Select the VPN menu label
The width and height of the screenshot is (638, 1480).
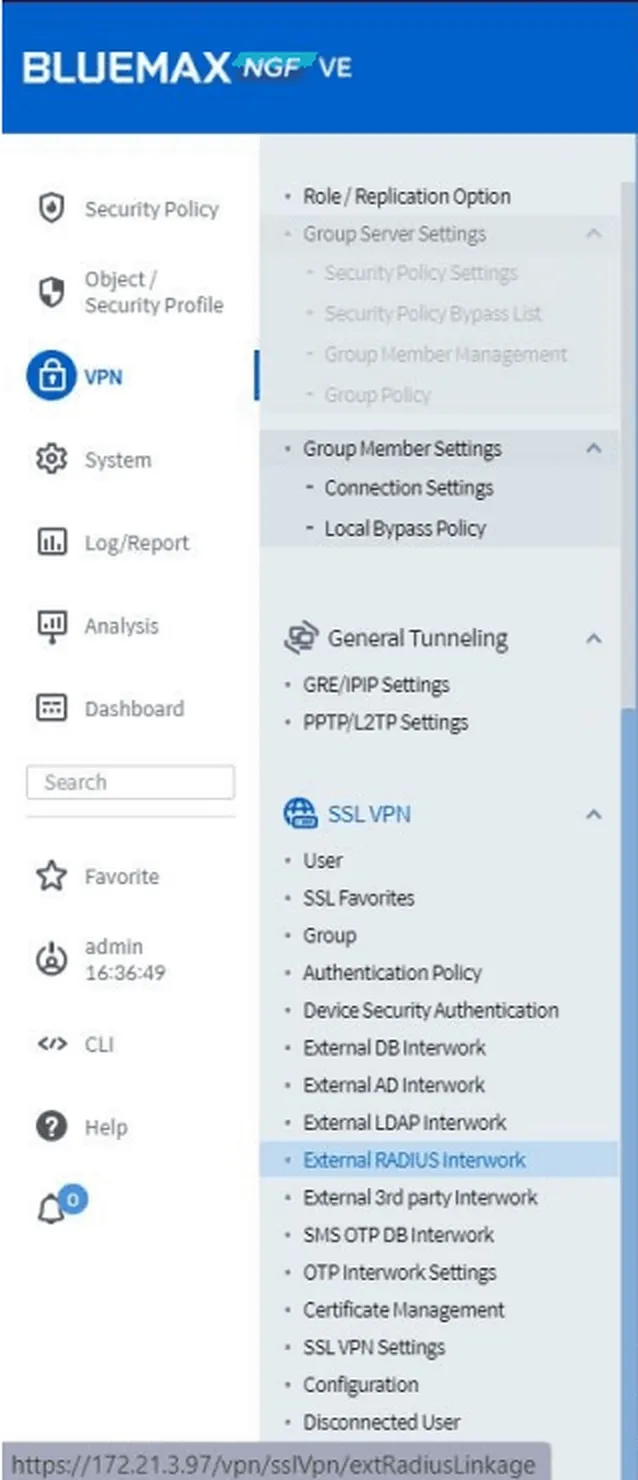tap(103, 376)
